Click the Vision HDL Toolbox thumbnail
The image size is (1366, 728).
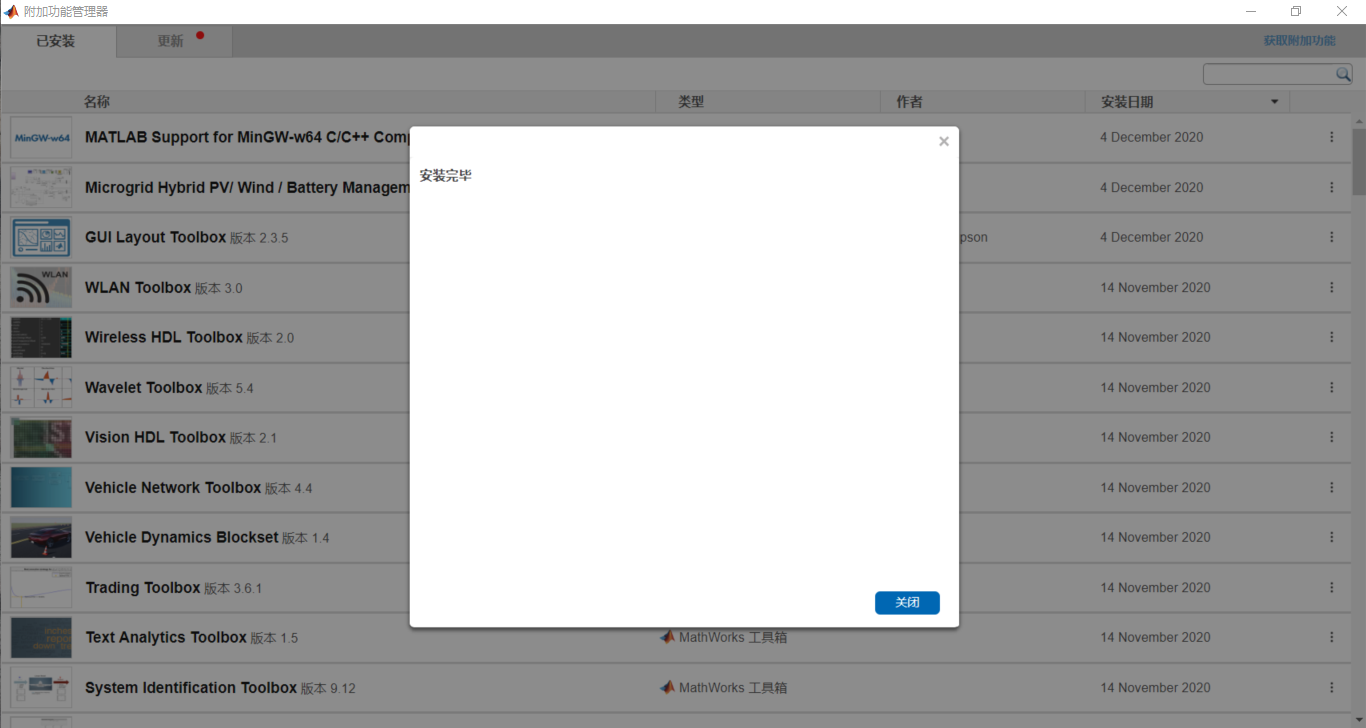point(41,437)
